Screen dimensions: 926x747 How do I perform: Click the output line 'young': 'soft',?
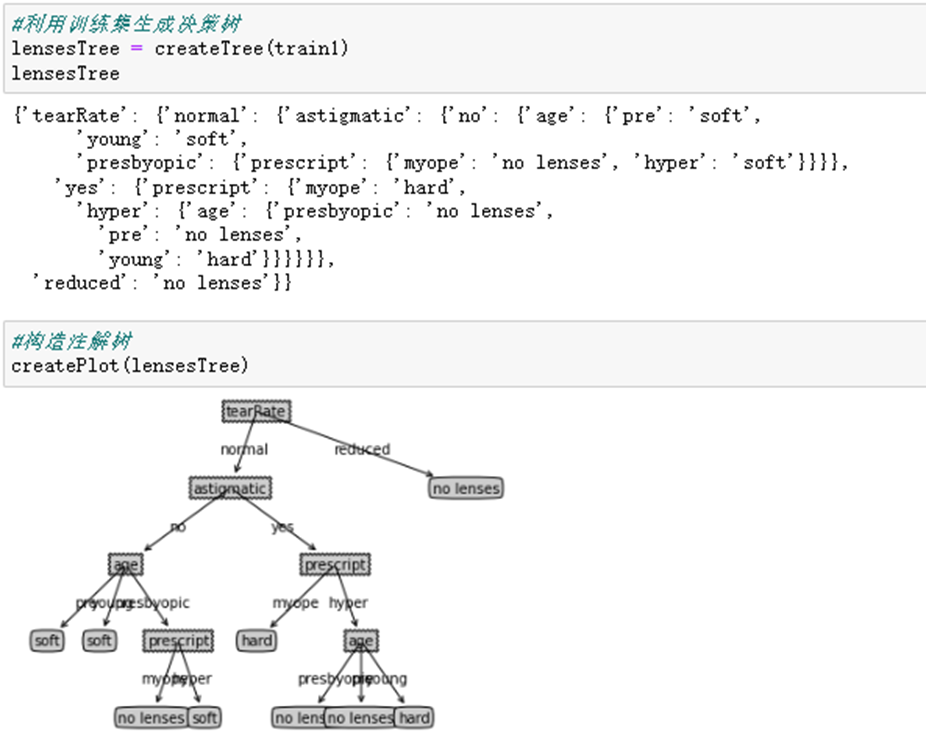[161, 139]
